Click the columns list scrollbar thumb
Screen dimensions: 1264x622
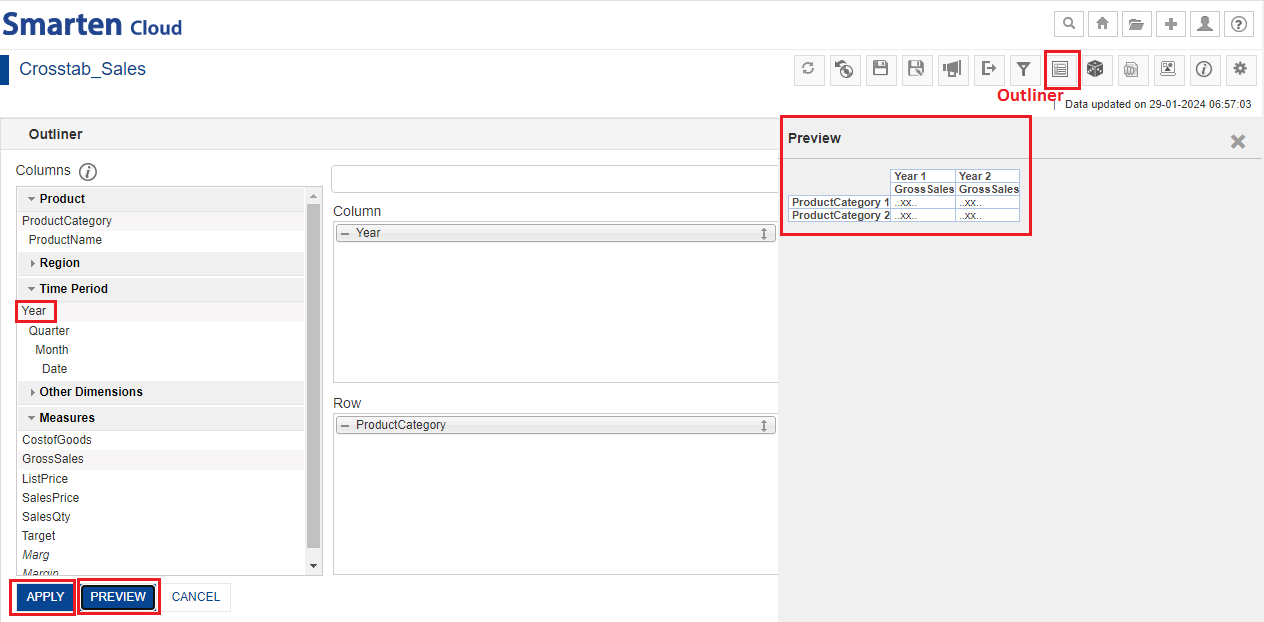point(313,376)
